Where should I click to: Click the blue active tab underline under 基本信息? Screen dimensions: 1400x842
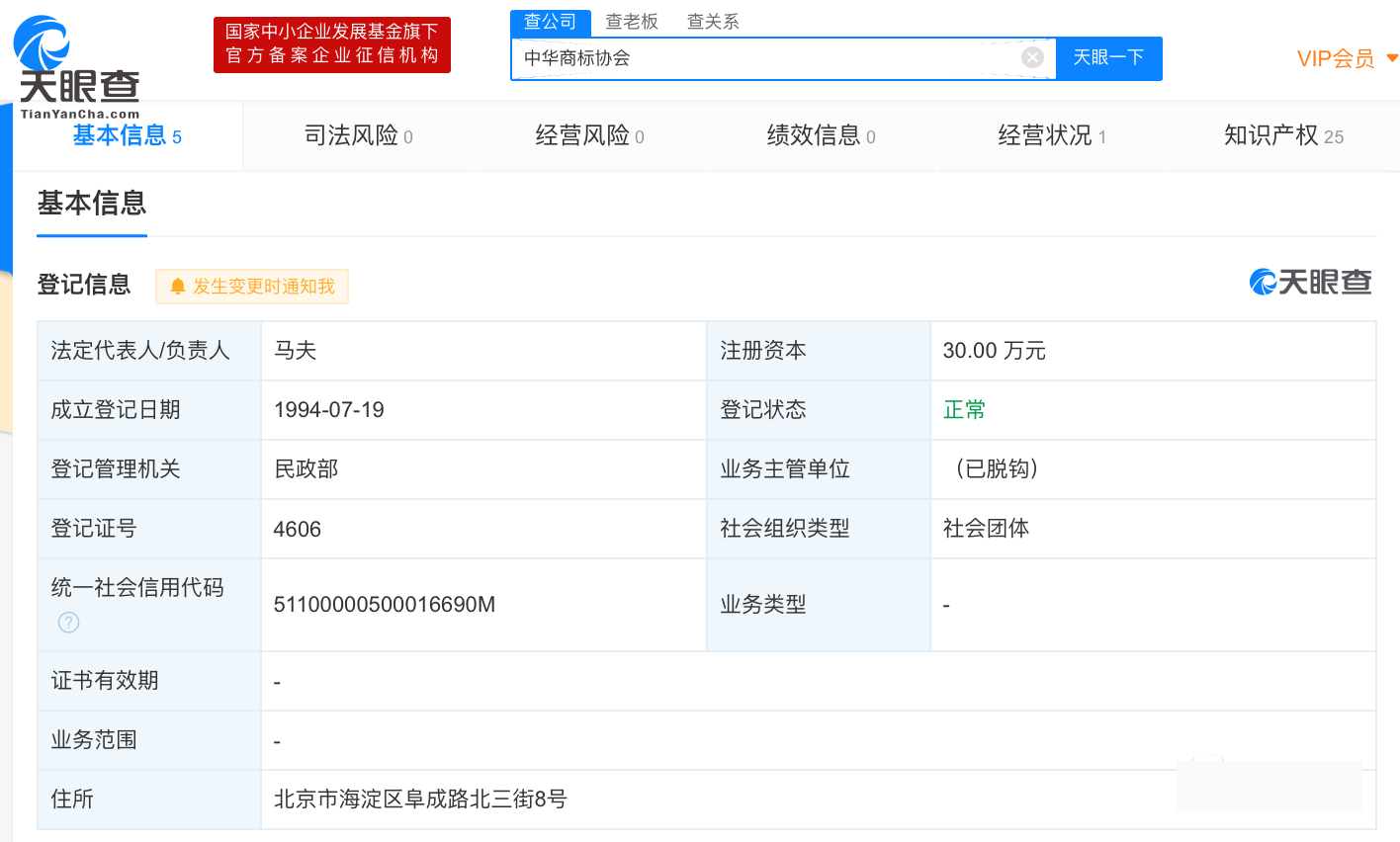[x=91, y=237]
